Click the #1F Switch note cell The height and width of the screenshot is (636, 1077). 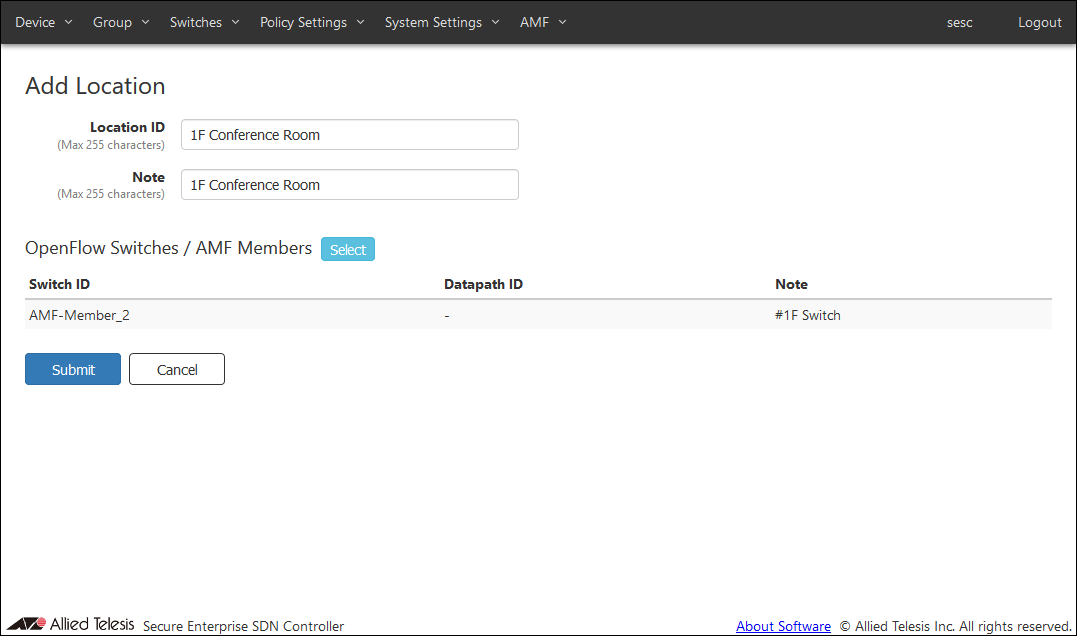807,315
